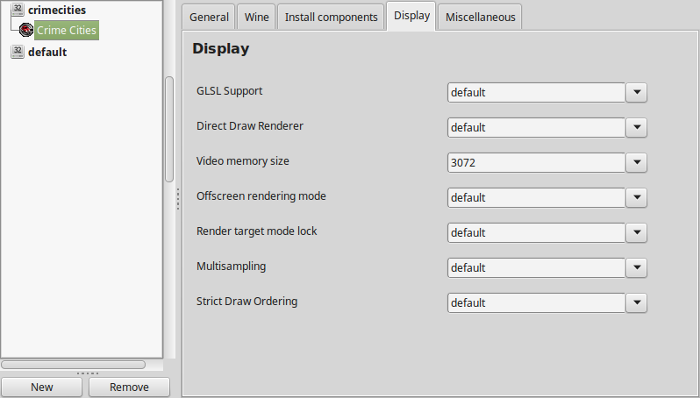Click the Crime Cities shortcut icon
The width and height of the screenshot is (700, 398).
pos(26,30)
